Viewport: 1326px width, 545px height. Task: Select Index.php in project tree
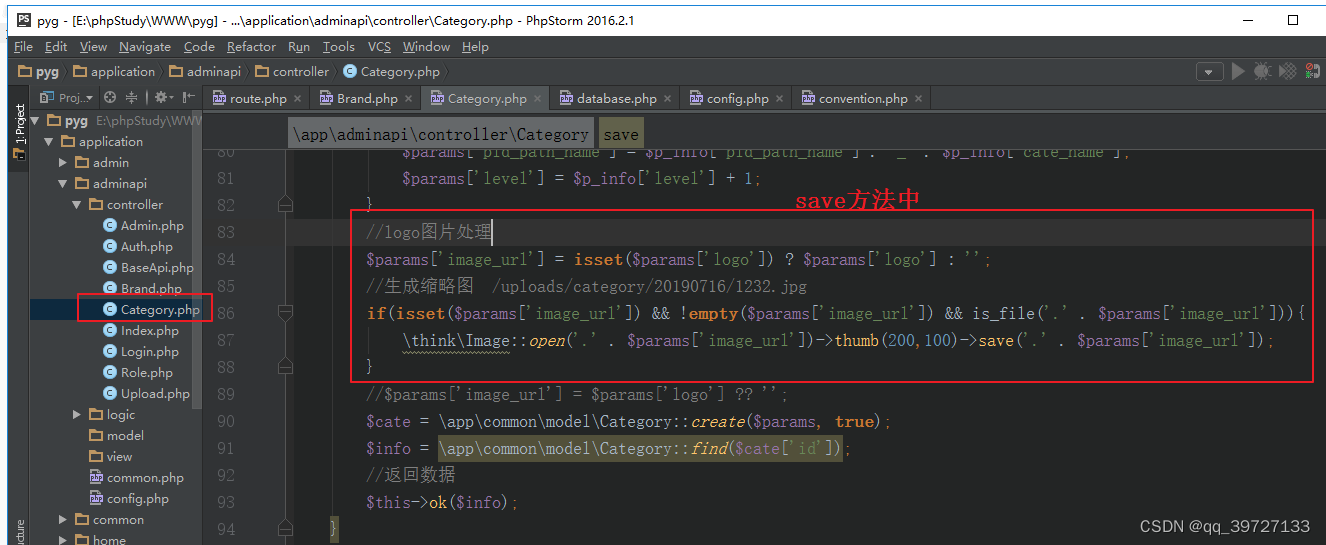point(140,330)
